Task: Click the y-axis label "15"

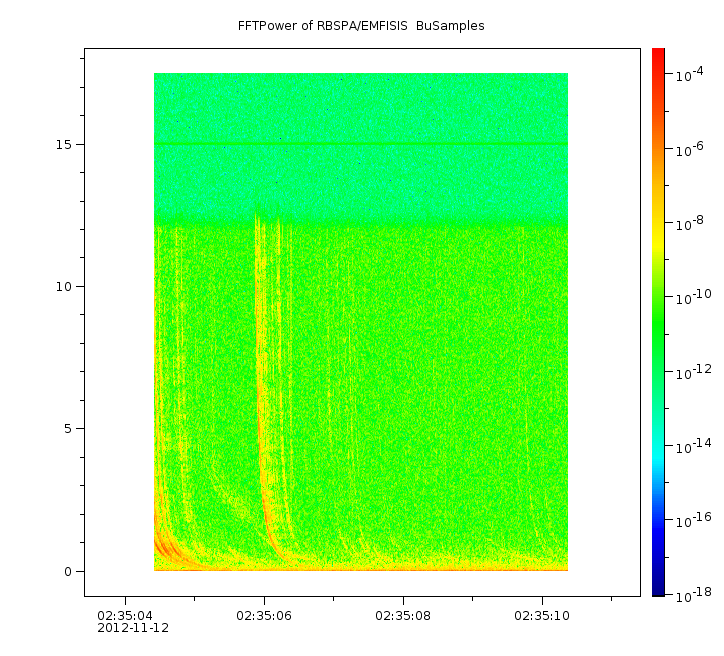Action: coord(64,144)
